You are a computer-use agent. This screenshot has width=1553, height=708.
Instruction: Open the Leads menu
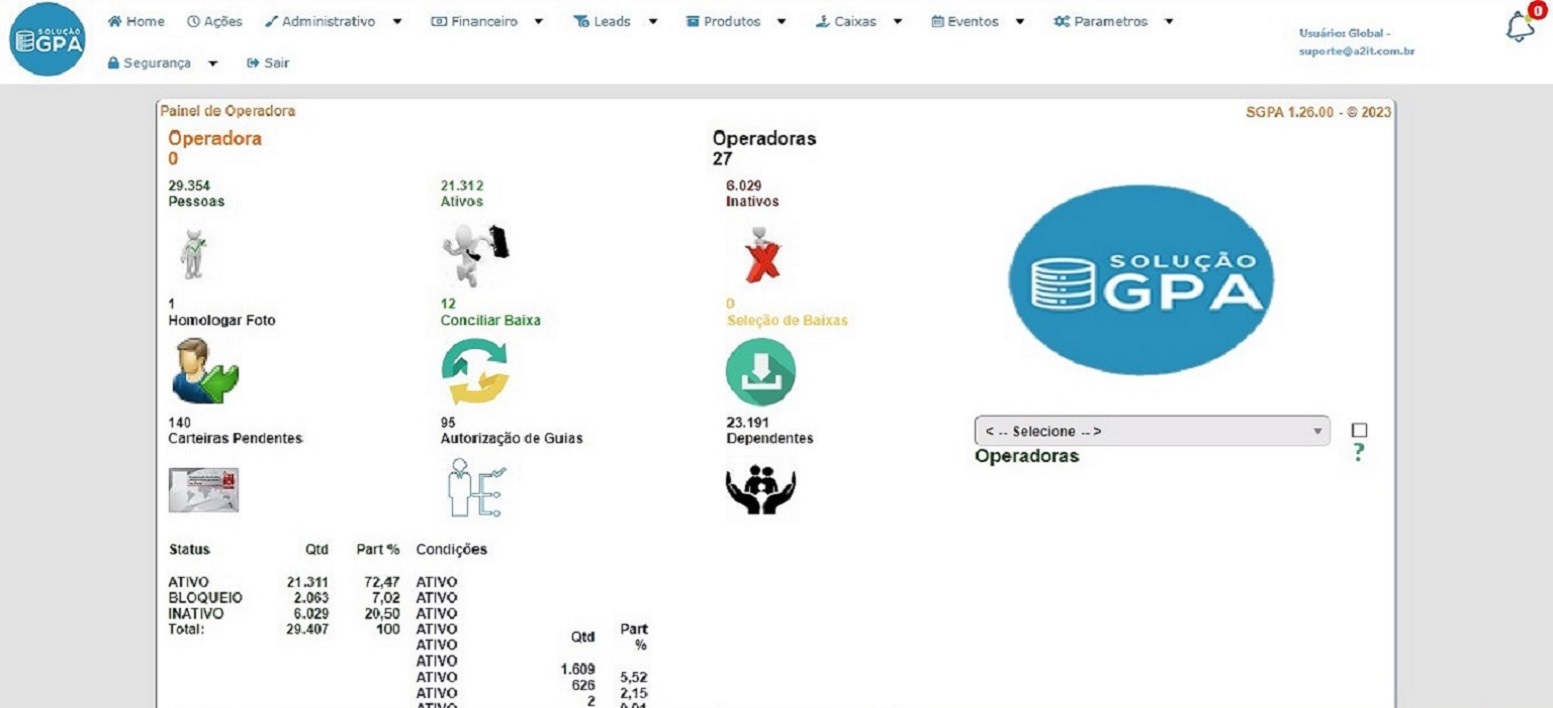coord(615,21)
